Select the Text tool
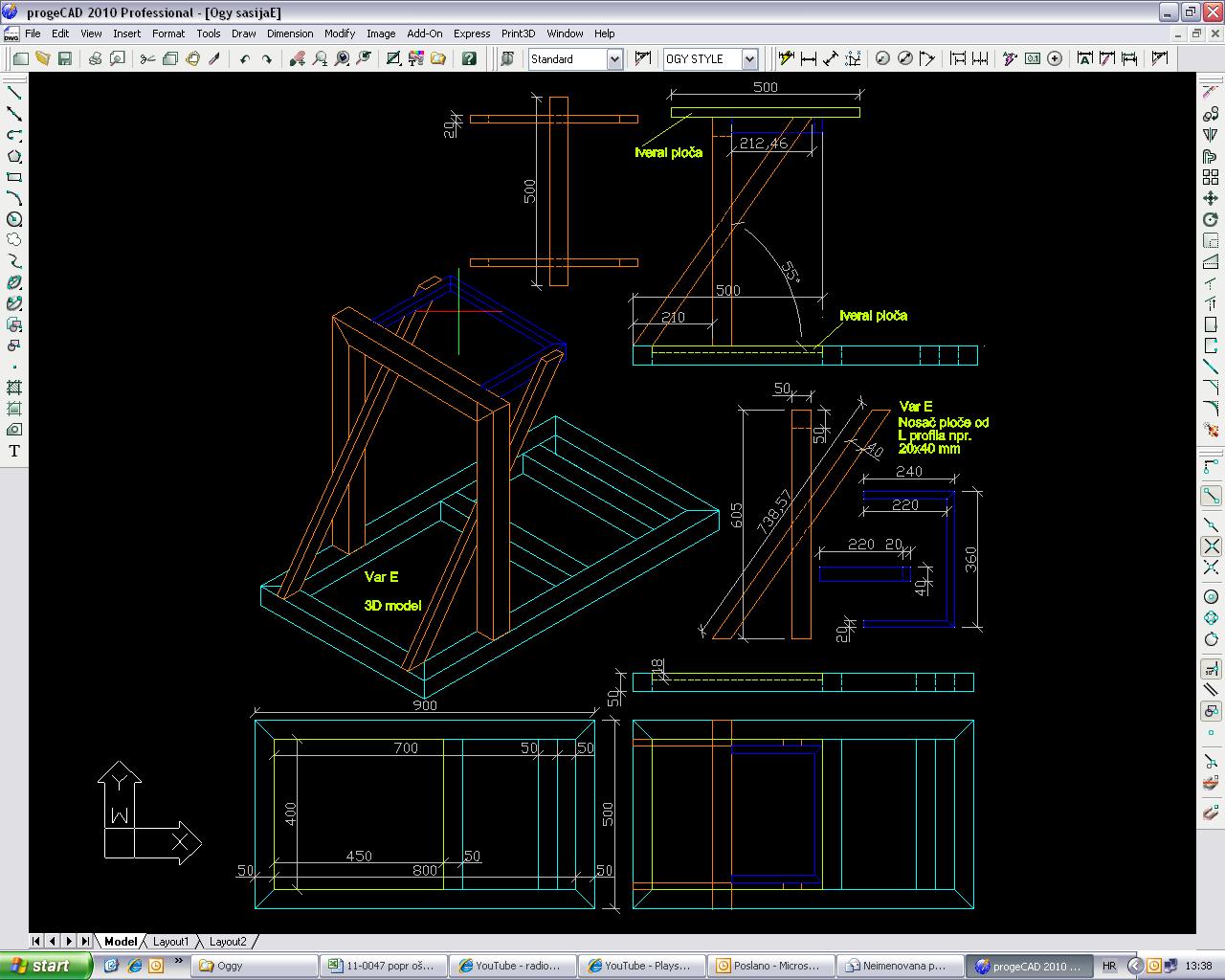 (x=14, y=451)
